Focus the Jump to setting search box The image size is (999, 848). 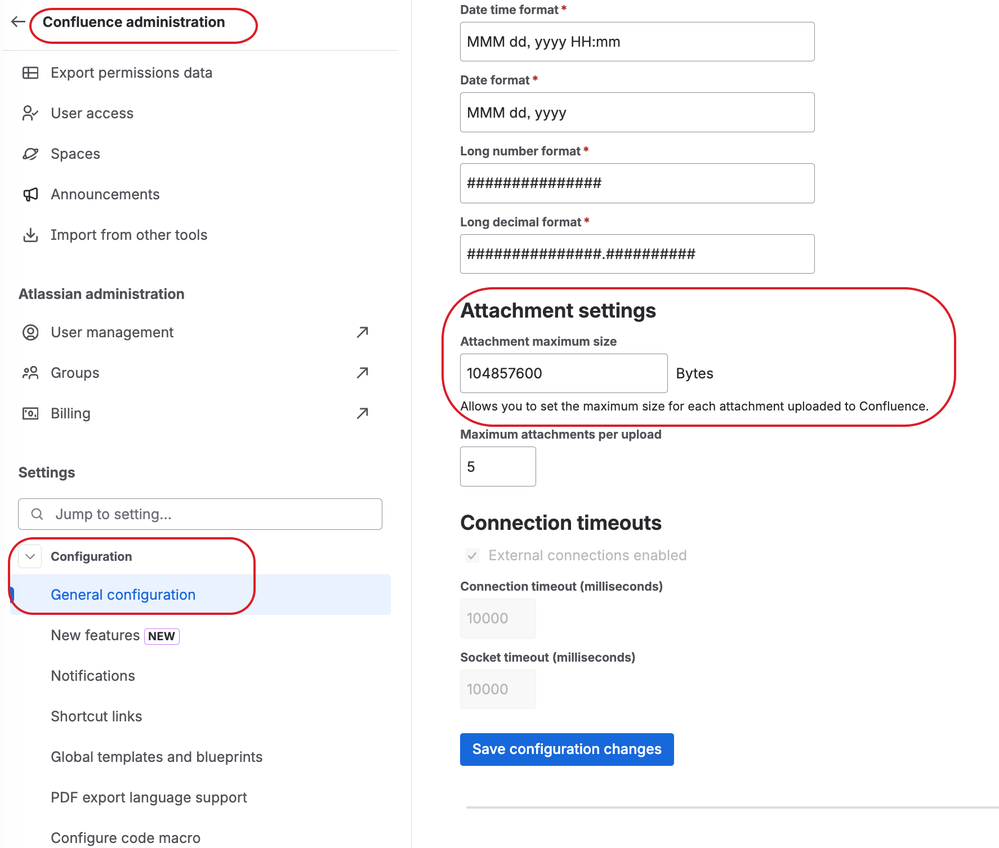200,514
